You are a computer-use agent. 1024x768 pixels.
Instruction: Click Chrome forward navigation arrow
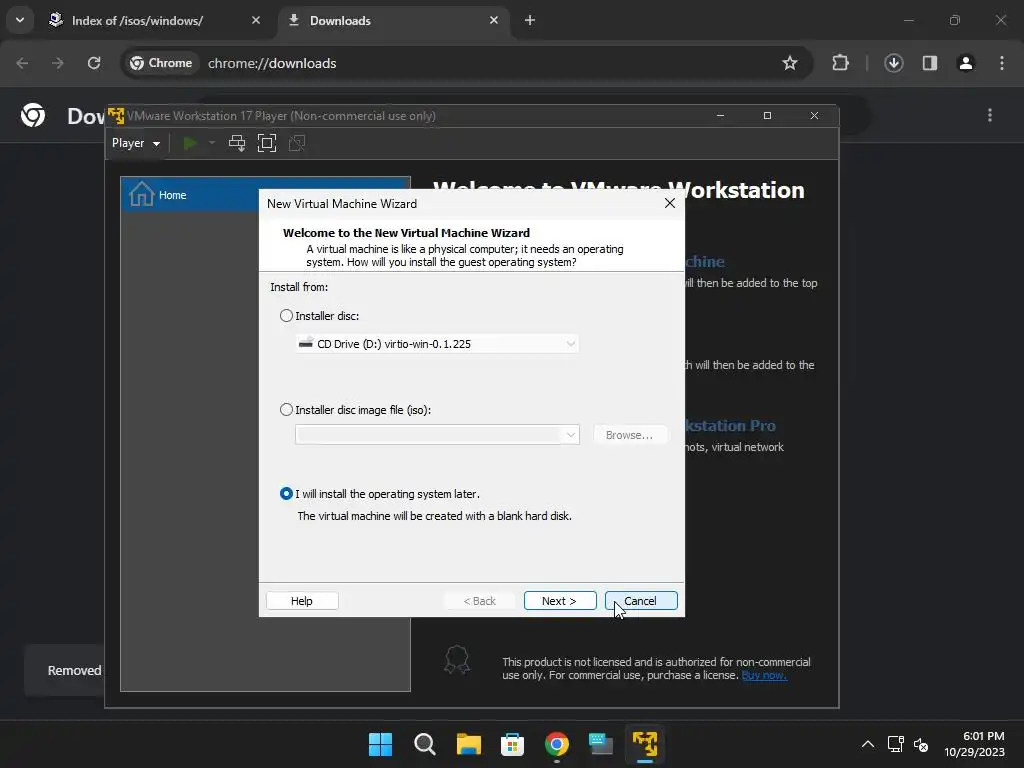pyautogui.click(x=58, y=63)
